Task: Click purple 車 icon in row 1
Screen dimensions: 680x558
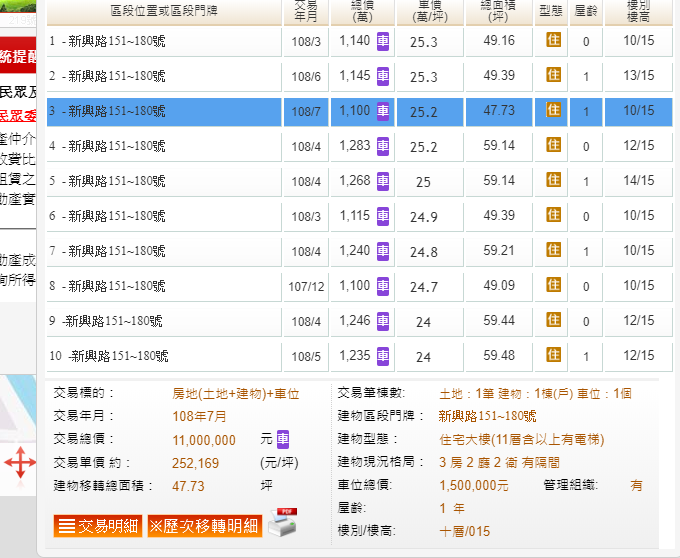Action: (x=382, y=41)
